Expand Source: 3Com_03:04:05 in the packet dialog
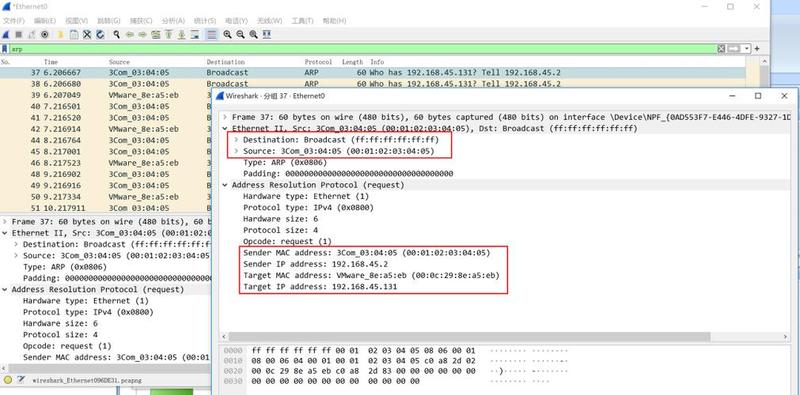Viewport: 800px width, 395px height. pos(236,151)
